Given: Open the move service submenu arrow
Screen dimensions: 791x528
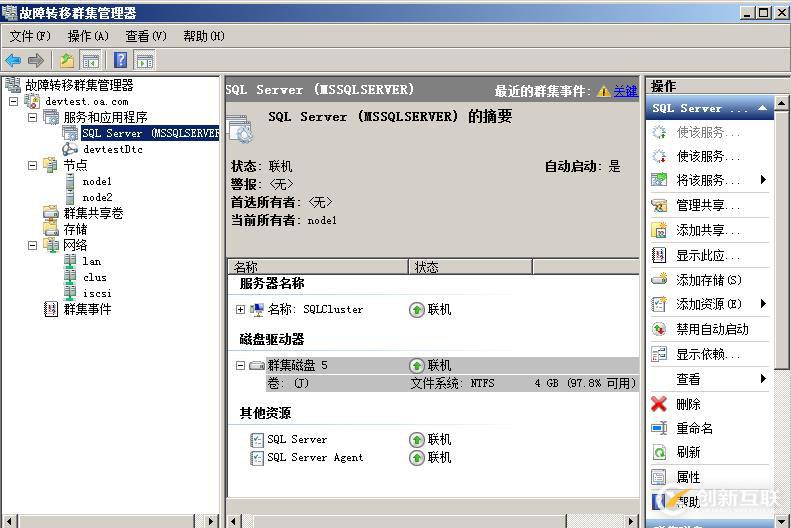Looking at the screenshot, I should 763,180.
